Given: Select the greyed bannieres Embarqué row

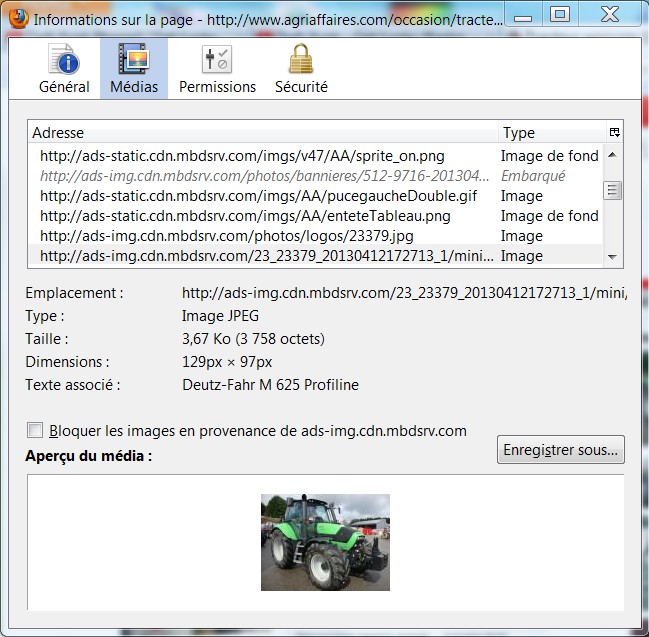Looking at the screenshot, I should 315,176.
